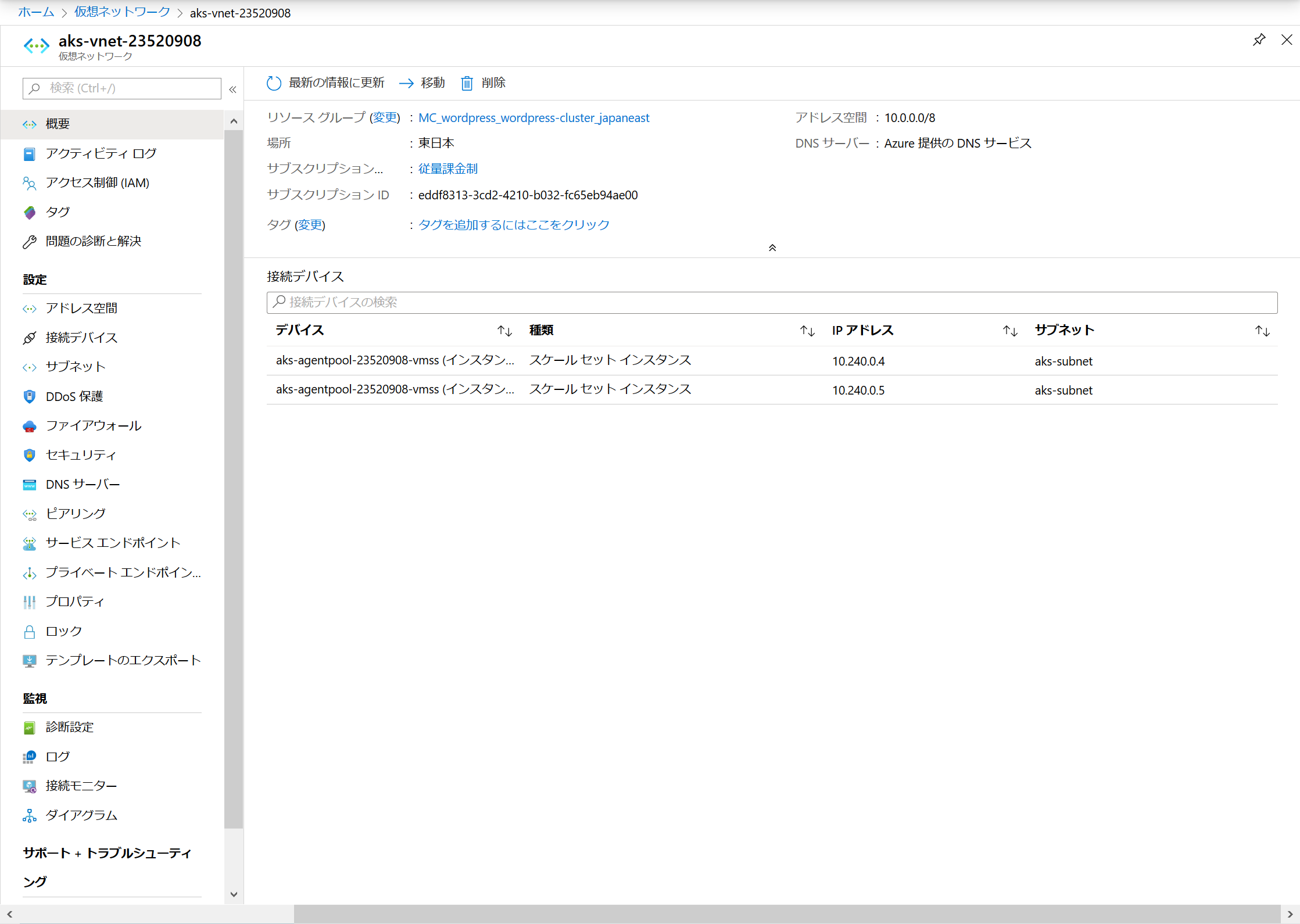Sort by サブネット column arrows
Viewport: 1300px width, 924px height.
tap(1262, 331)
